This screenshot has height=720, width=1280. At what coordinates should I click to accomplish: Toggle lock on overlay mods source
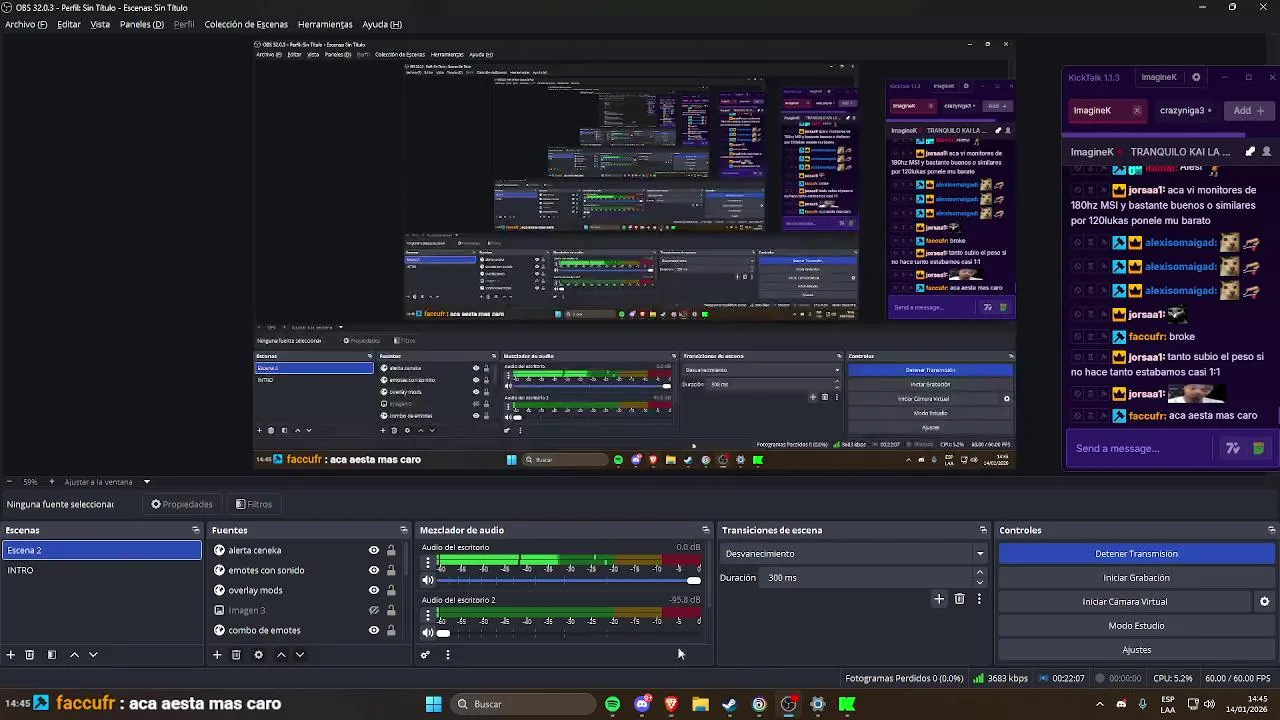coord(391,590)
